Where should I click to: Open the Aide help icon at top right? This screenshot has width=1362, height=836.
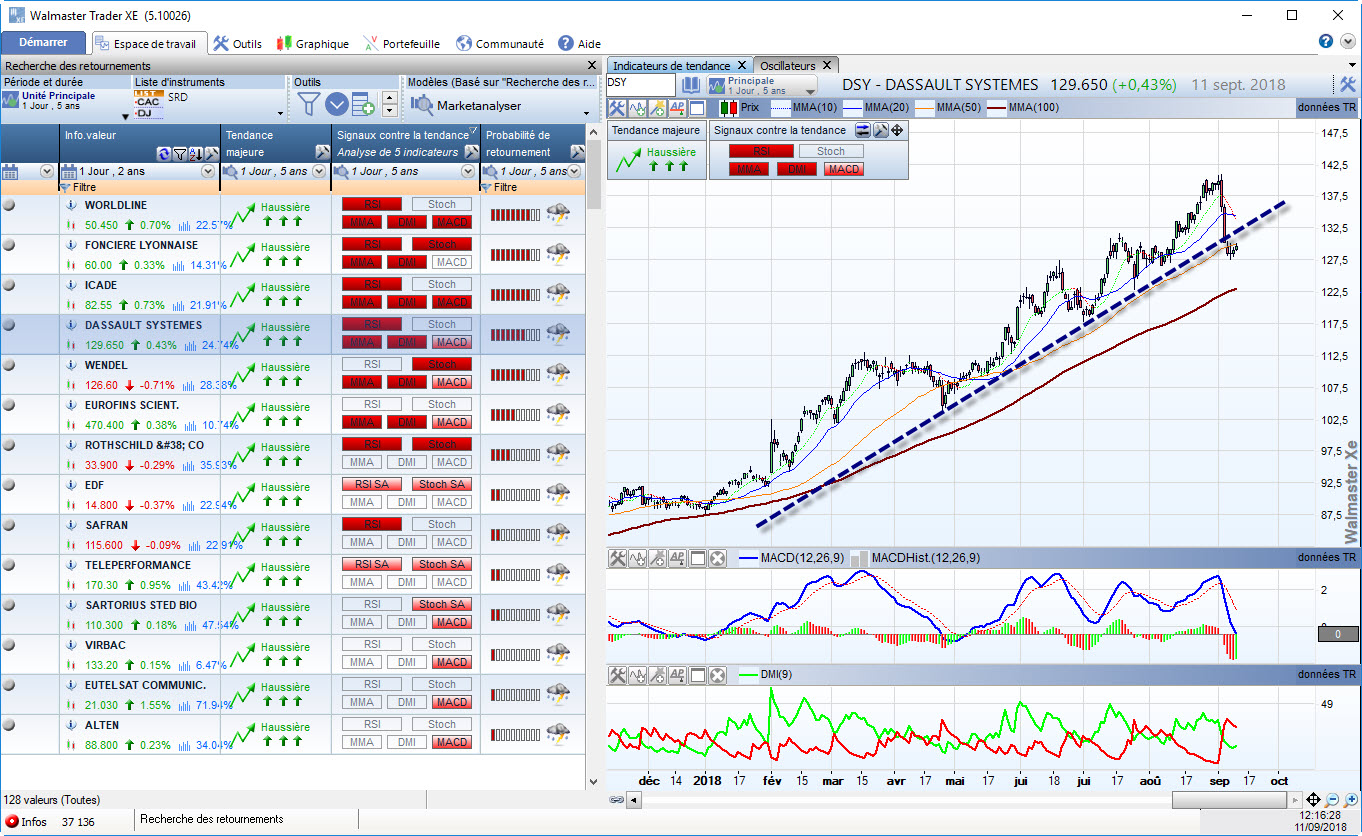click(x=1326, y=41)
